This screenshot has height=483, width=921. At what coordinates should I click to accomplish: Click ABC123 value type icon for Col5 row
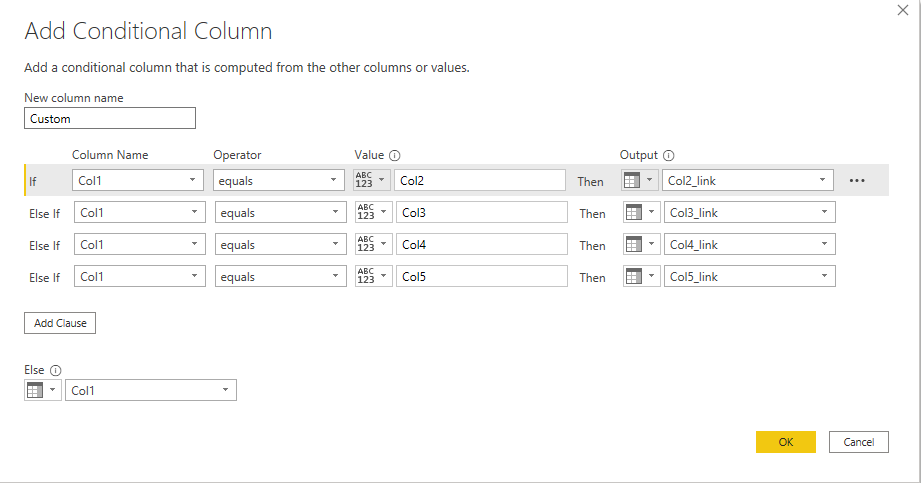(x=373, y=276)
